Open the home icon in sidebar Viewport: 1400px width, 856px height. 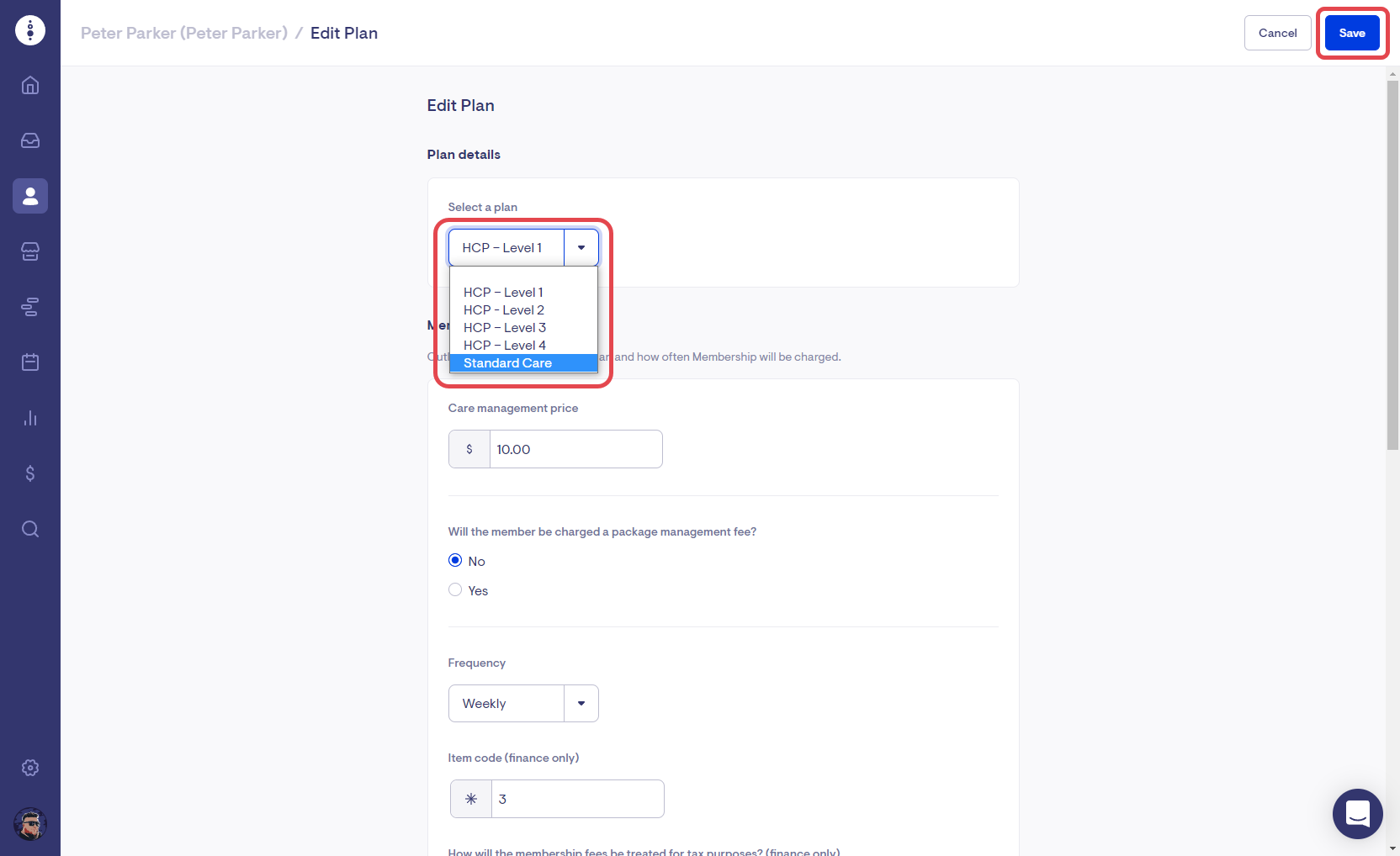pyautogui.click(x=30, y=85)
